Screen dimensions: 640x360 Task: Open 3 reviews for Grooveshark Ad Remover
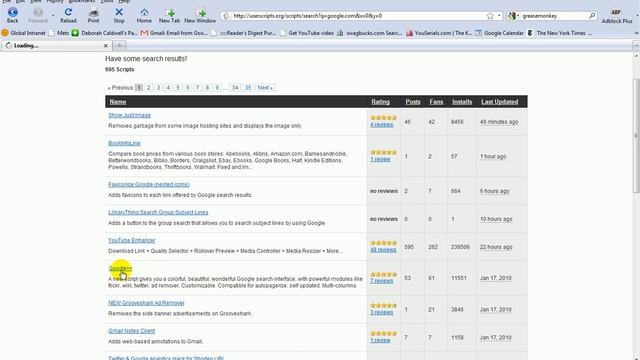(382, 312)
